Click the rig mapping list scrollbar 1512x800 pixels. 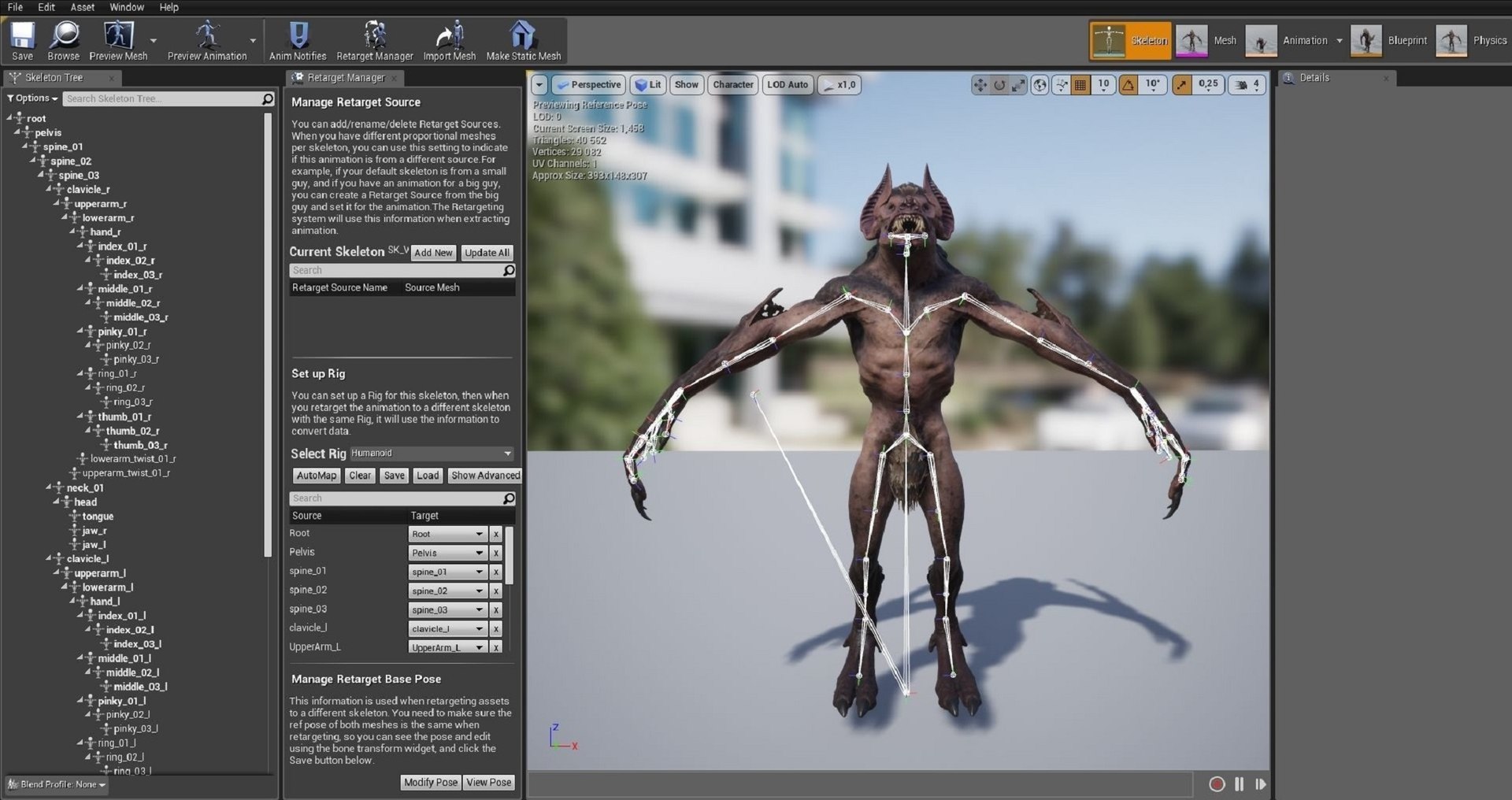509,555
